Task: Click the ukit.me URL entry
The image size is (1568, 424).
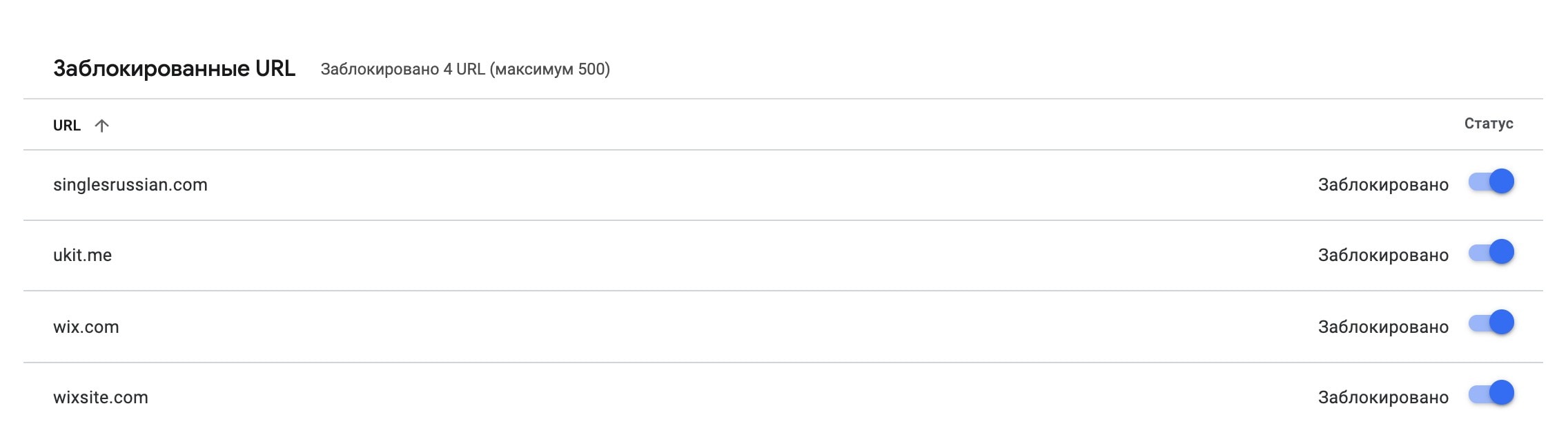Action: (82, 256)
